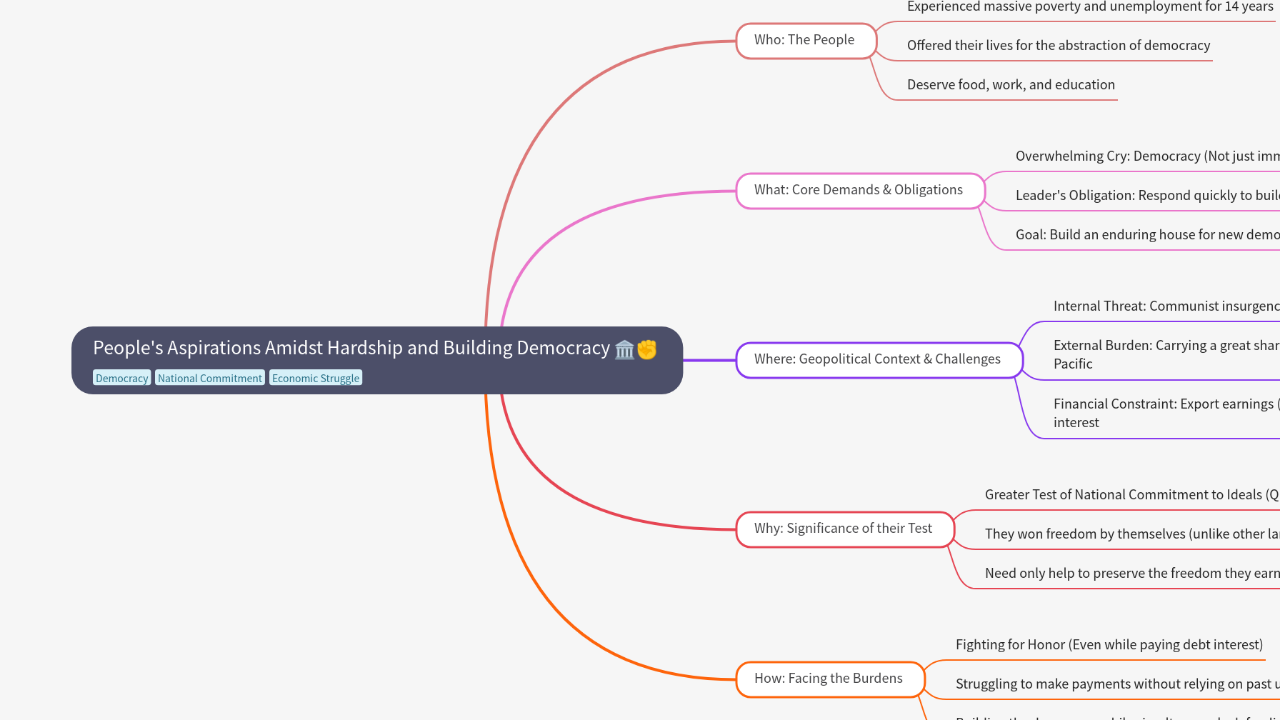Click the classical building emoji in the title

tap(624, 349)
